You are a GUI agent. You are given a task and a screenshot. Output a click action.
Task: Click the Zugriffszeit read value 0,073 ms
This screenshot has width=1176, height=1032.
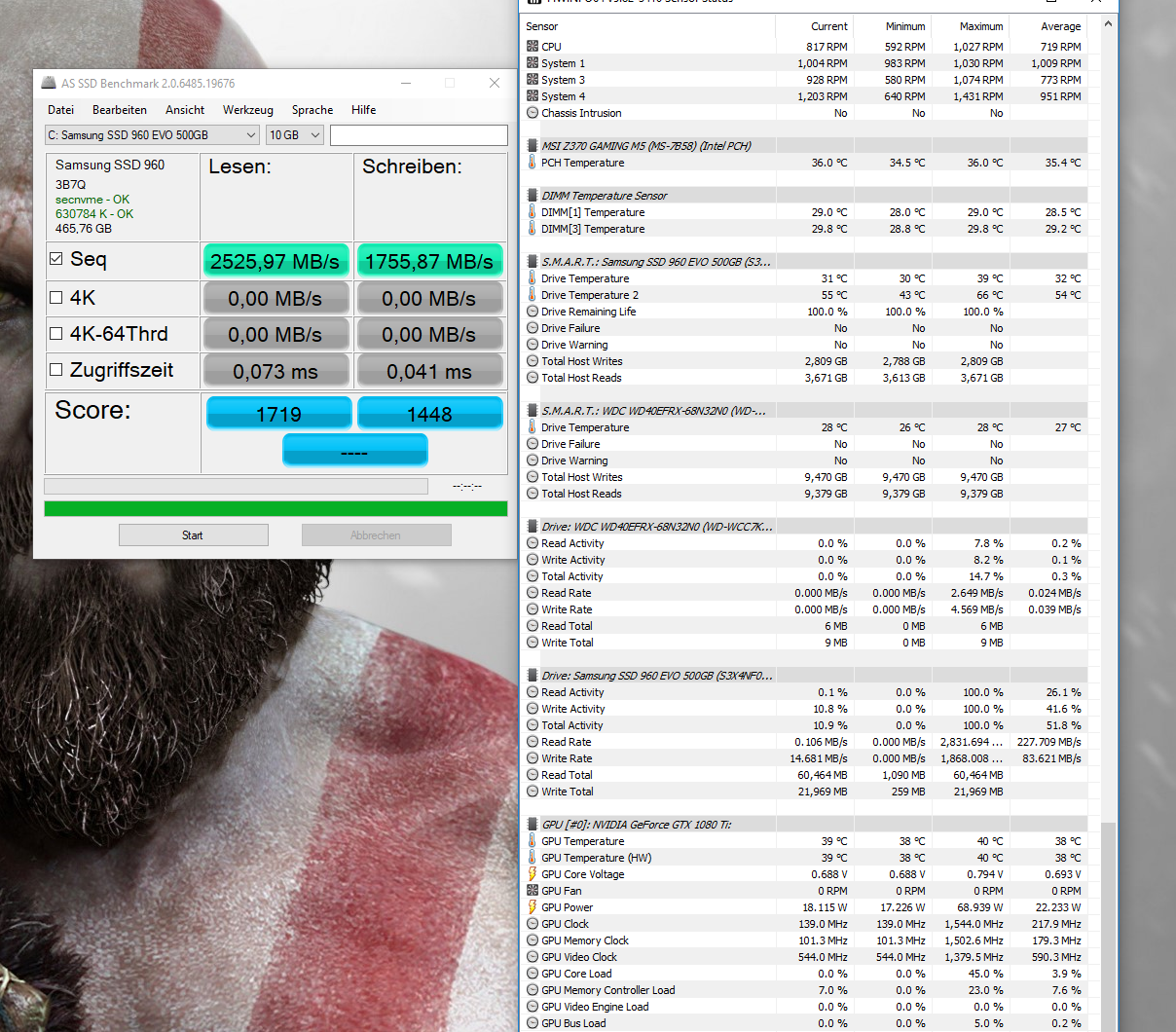276,371
